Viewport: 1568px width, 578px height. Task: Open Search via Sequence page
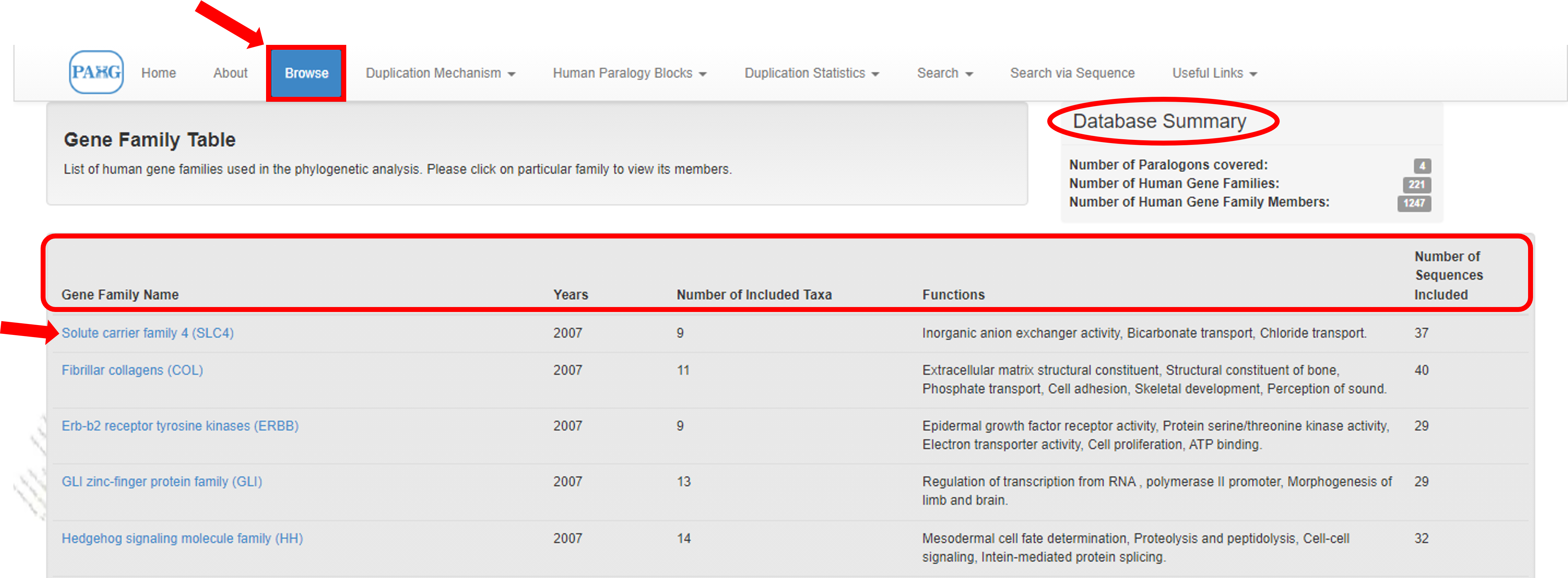coord(1072,73)
